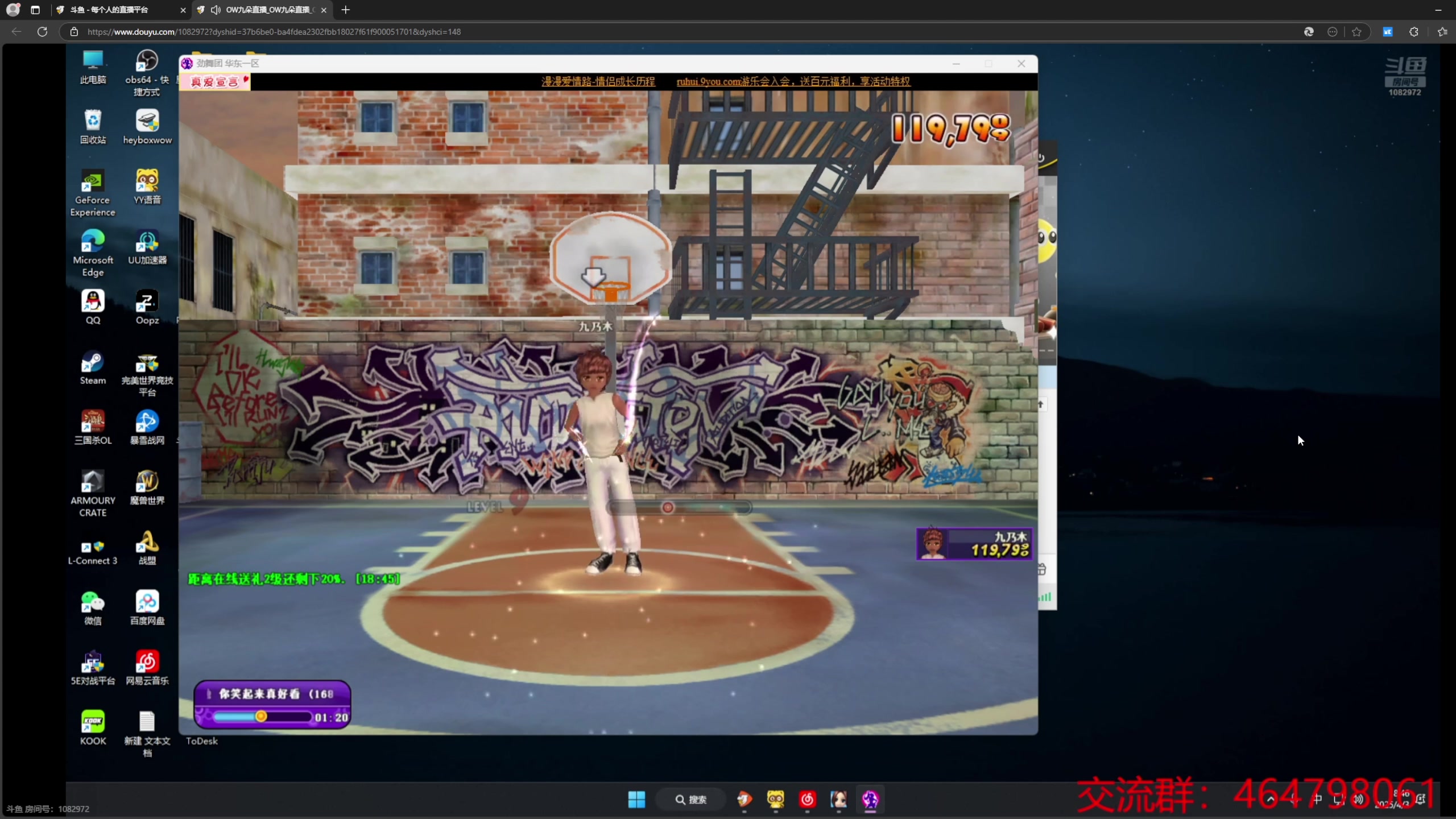Select the Microsoft Edge desktop shortcut
The width and height of the screenshot is (1456, 819).
[93, 253]
